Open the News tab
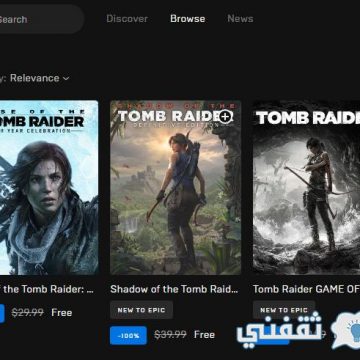This screenshot has height=360, width=360. [240, 19]
